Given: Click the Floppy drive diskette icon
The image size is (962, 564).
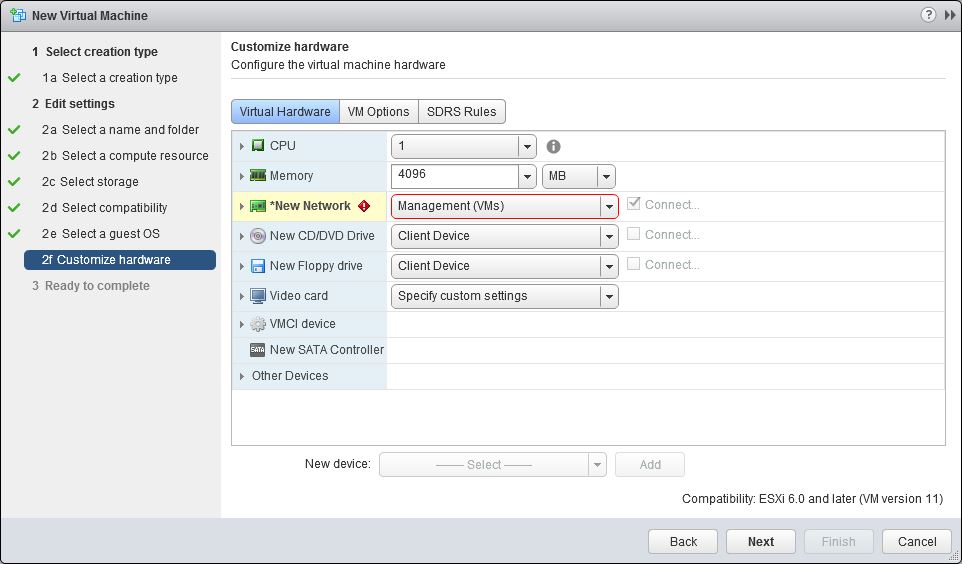Looking at the screenshot, I should click(258, 266).
